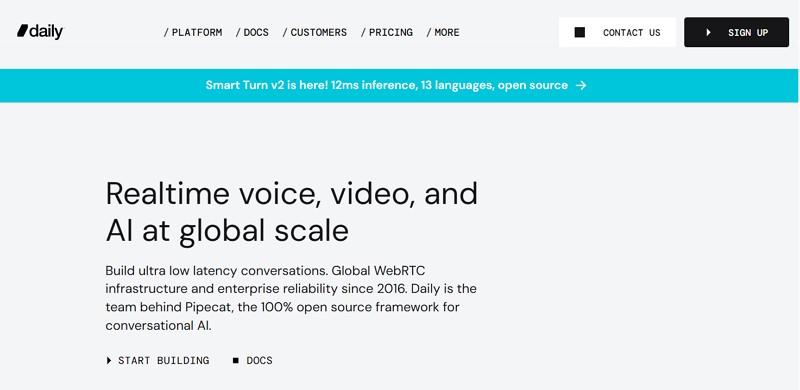Click the play triangle icon in Sign Up
The height and width of the screenshot is (390, 800).
coord(708,33)
